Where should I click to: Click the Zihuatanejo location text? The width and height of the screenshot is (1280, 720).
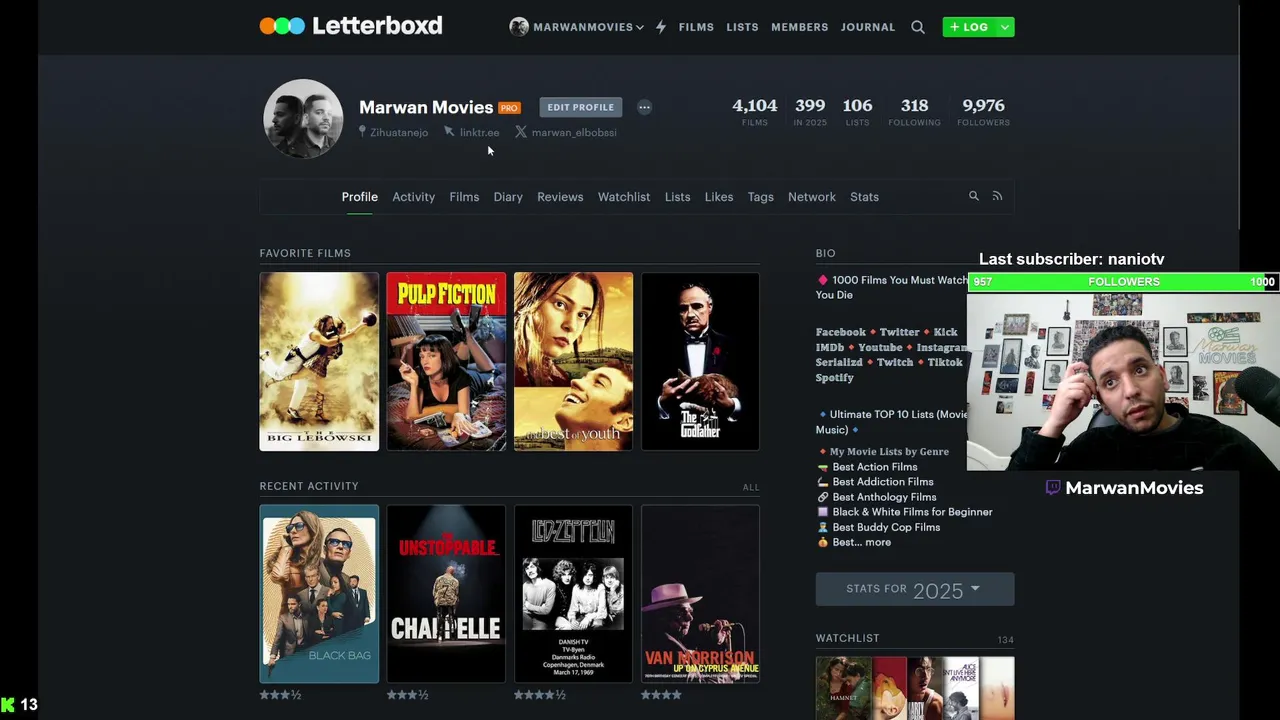click(399, 132)
